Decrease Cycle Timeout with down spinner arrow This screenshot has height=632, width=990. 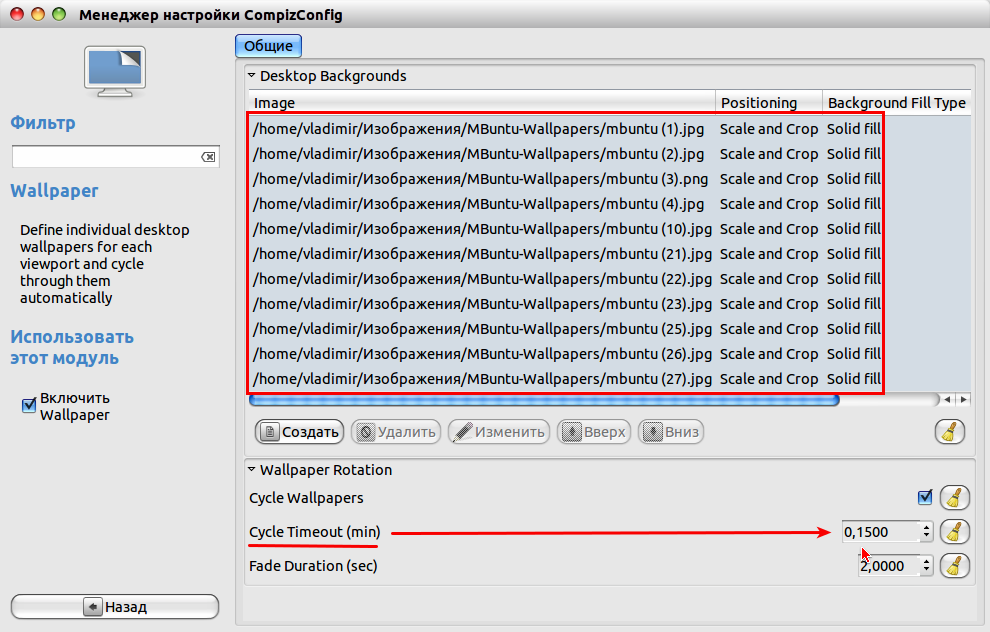pos(926,536)
